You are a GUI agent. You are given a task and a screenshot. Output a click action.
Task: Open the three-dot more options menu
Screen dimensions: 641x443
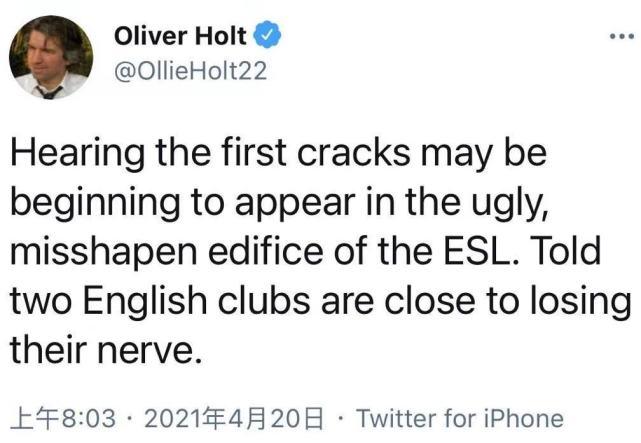[621, 37]
